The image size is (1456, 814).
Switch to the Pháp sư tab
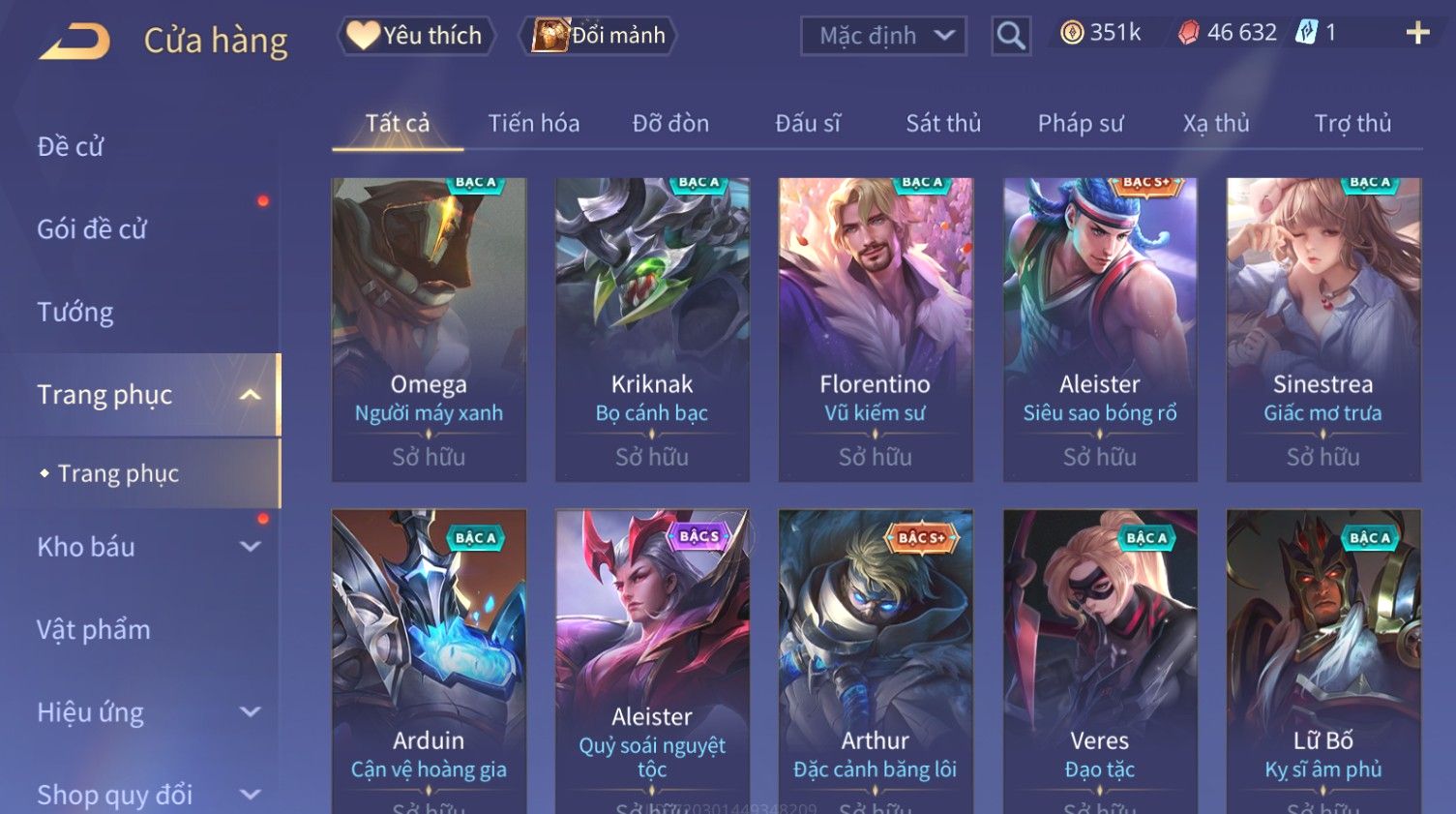pos(1081,123)
